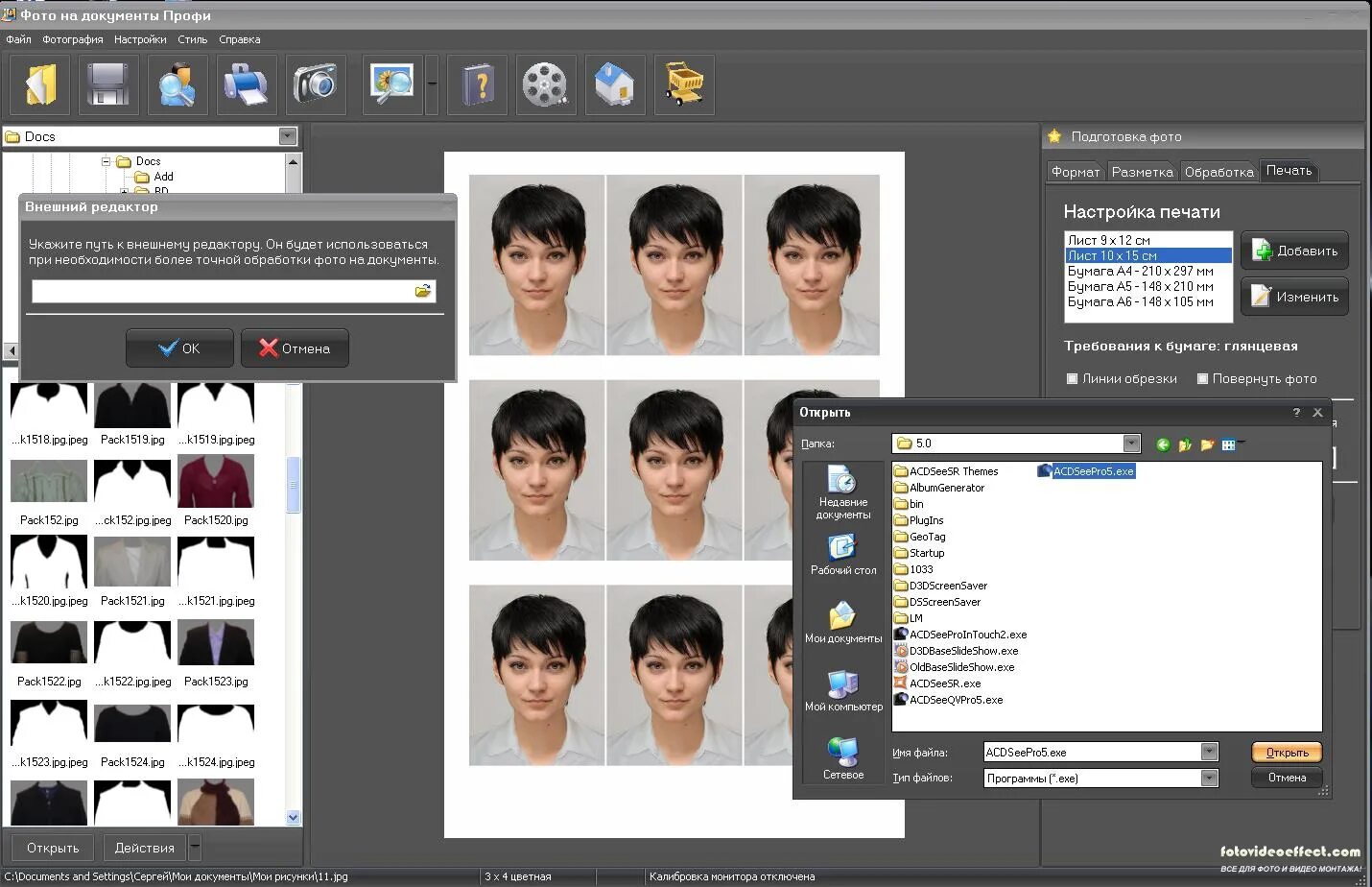Open the image viewer magnifier icon
This screenshot has width=1372, height=887.
click(392, 84)
